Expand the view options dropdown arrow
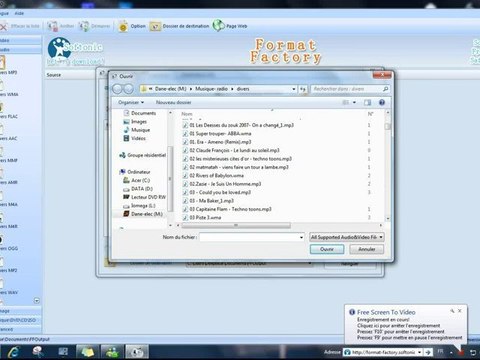Image resolution: width=480 pixels, height=360 pixels. pos(354,102)
